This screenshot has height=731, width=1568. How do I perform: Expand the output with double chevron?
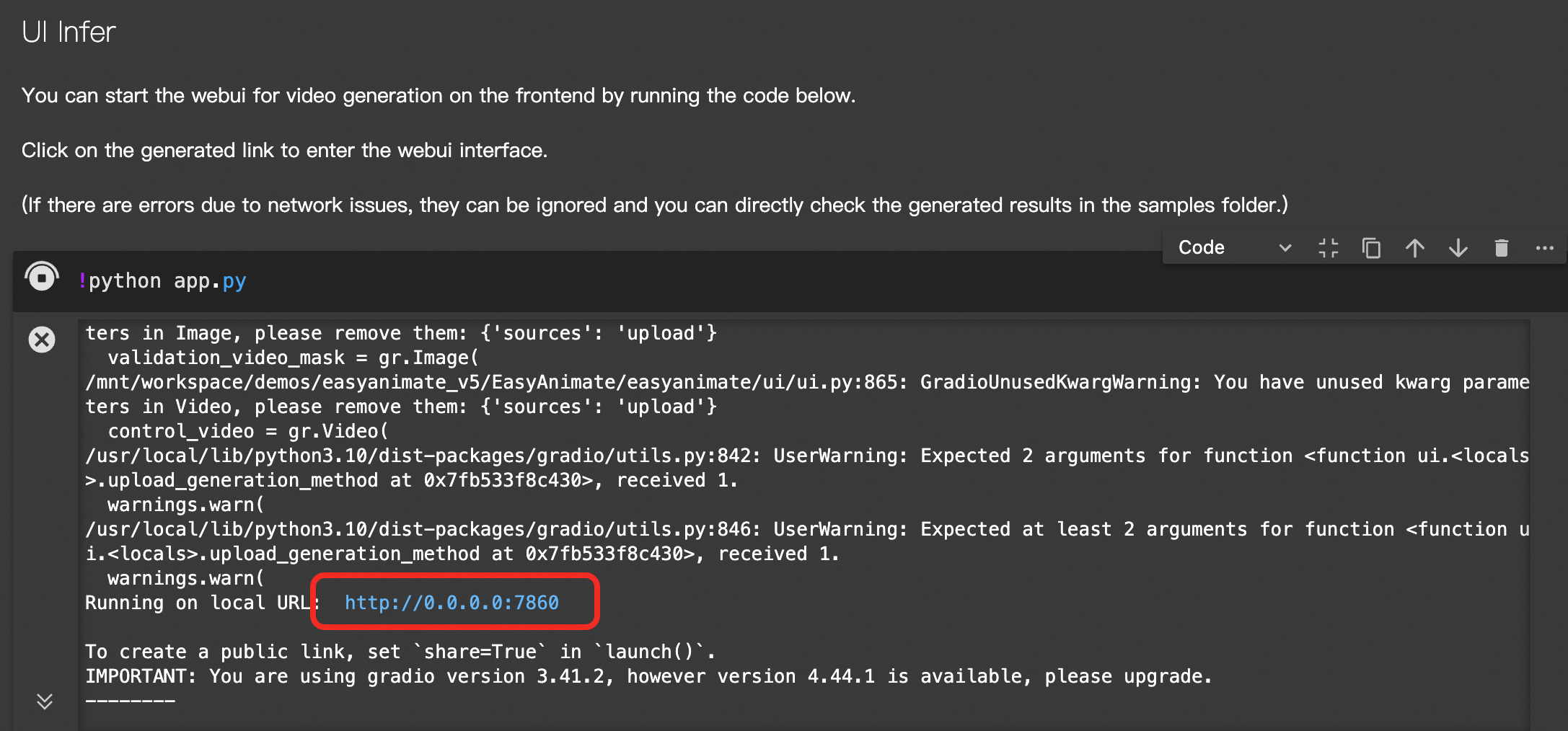tap(44, 701)
